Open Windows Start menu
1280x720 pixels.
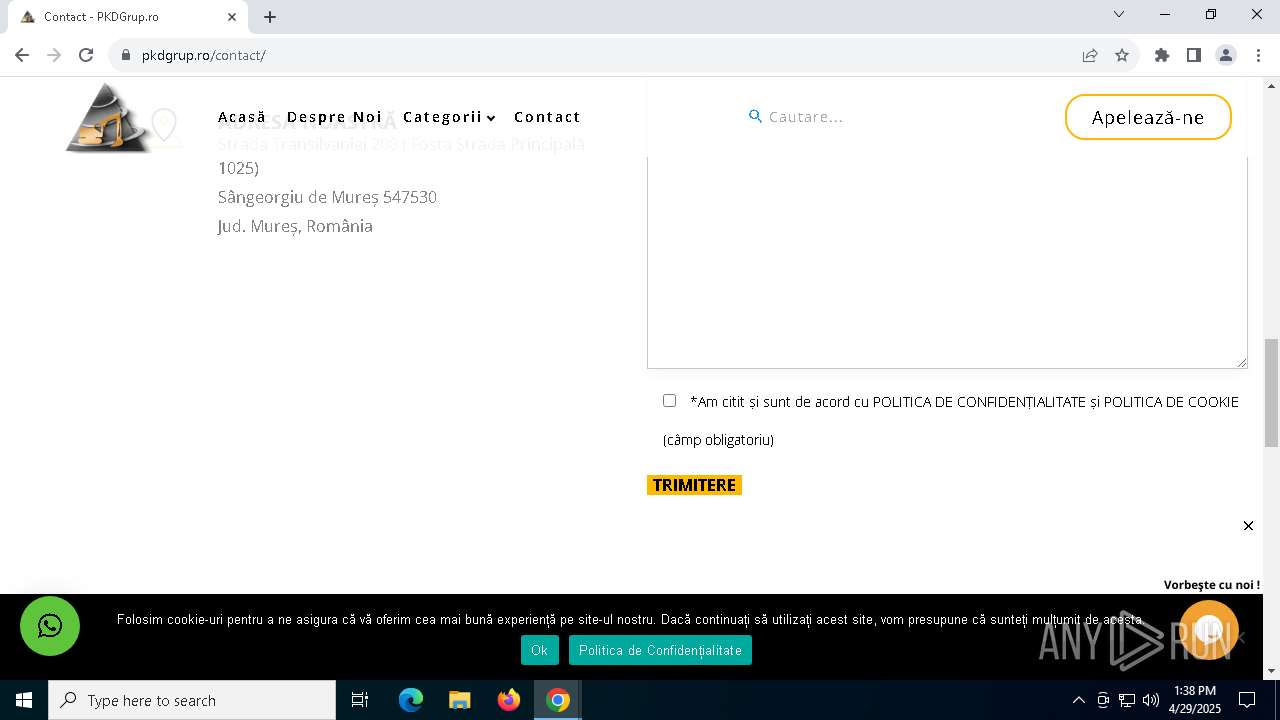24,700
